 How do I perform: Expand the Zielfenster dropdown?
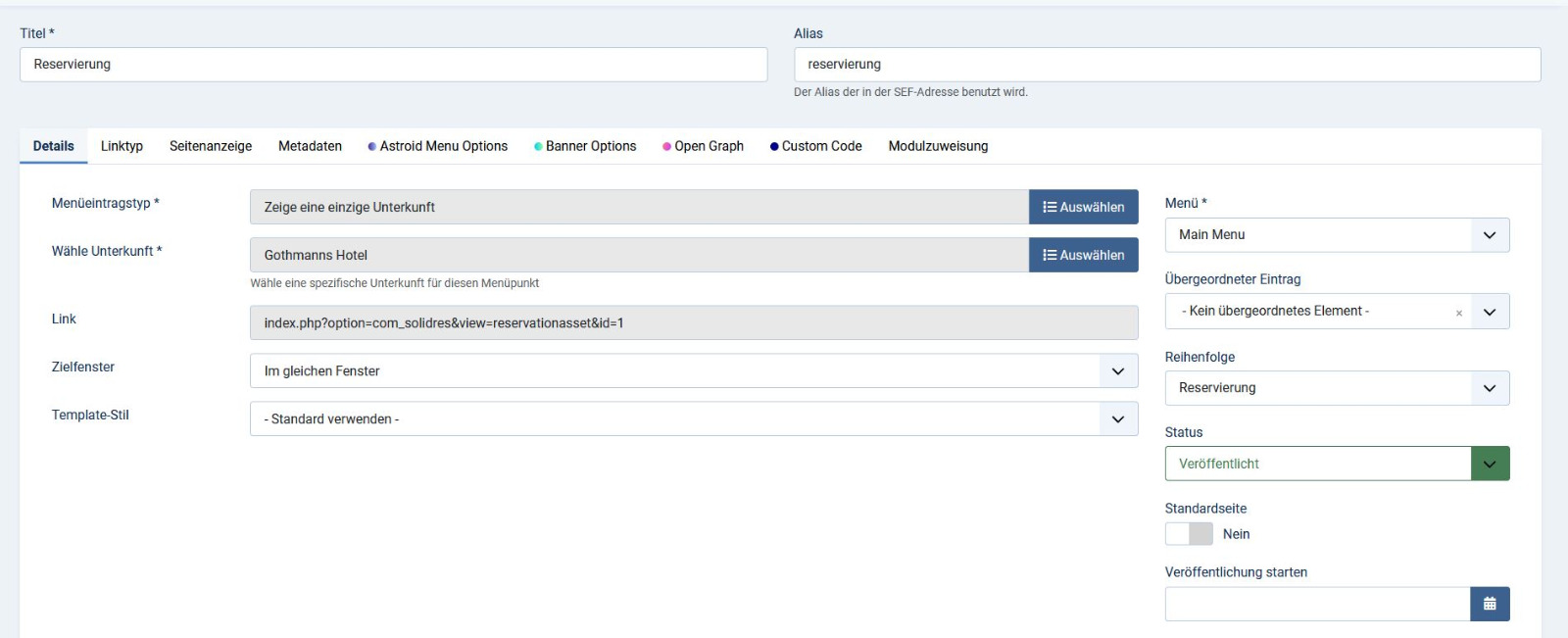(x=694, y=370)
